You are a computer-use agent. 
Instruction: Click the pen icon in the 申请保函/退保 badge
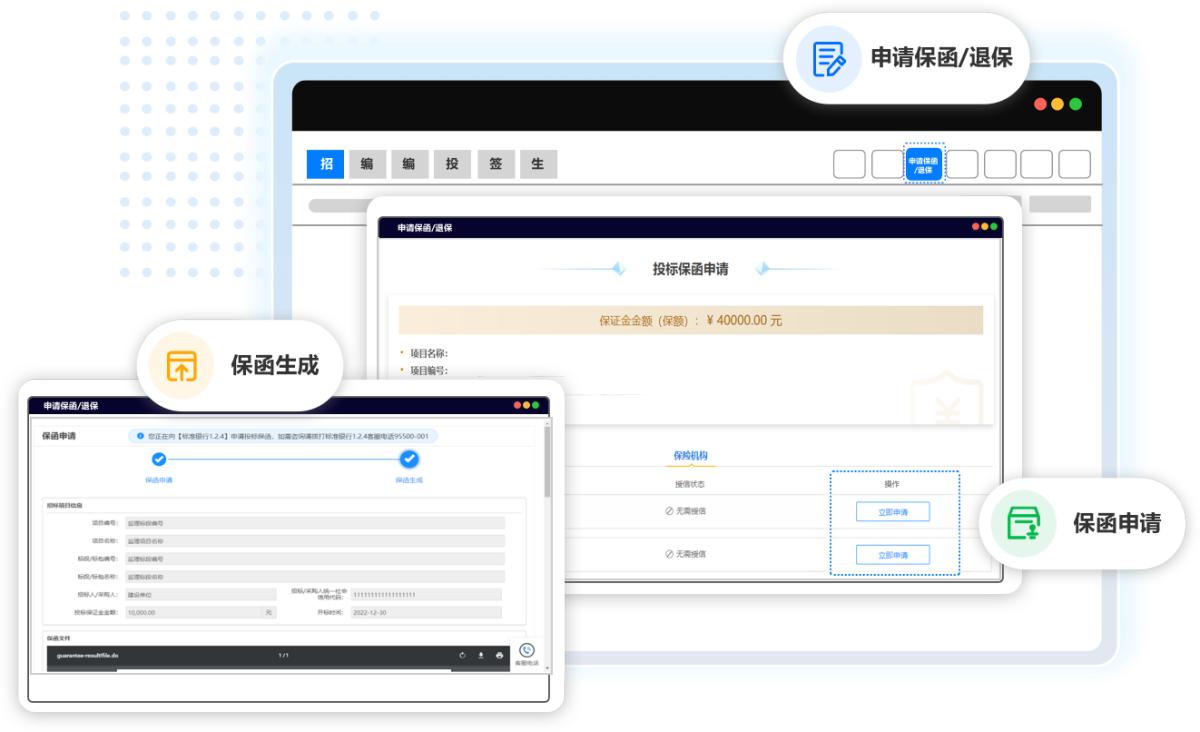pos(828,58)
